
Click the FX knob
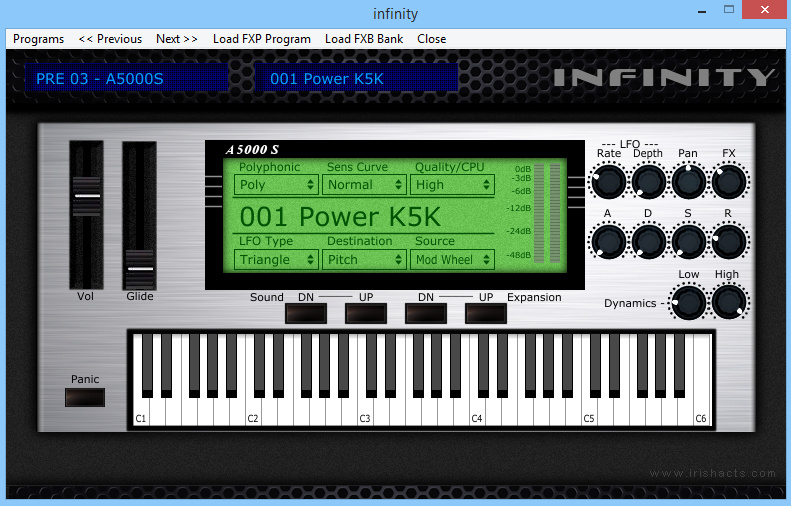pyautogui.click(x=729, y=181)
